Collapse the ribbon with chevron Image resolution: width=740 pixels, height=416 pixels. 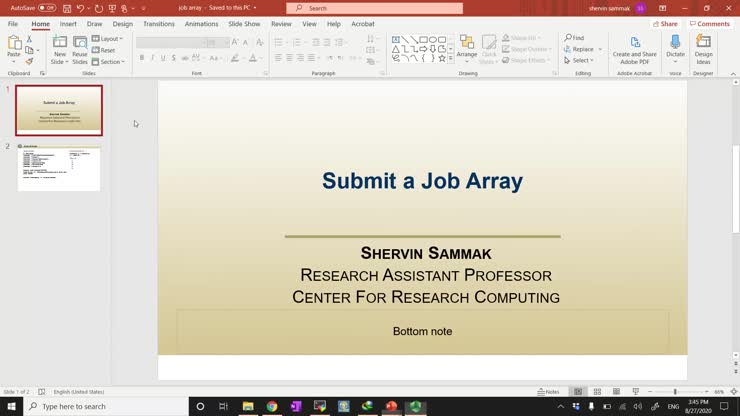[733, 74]
